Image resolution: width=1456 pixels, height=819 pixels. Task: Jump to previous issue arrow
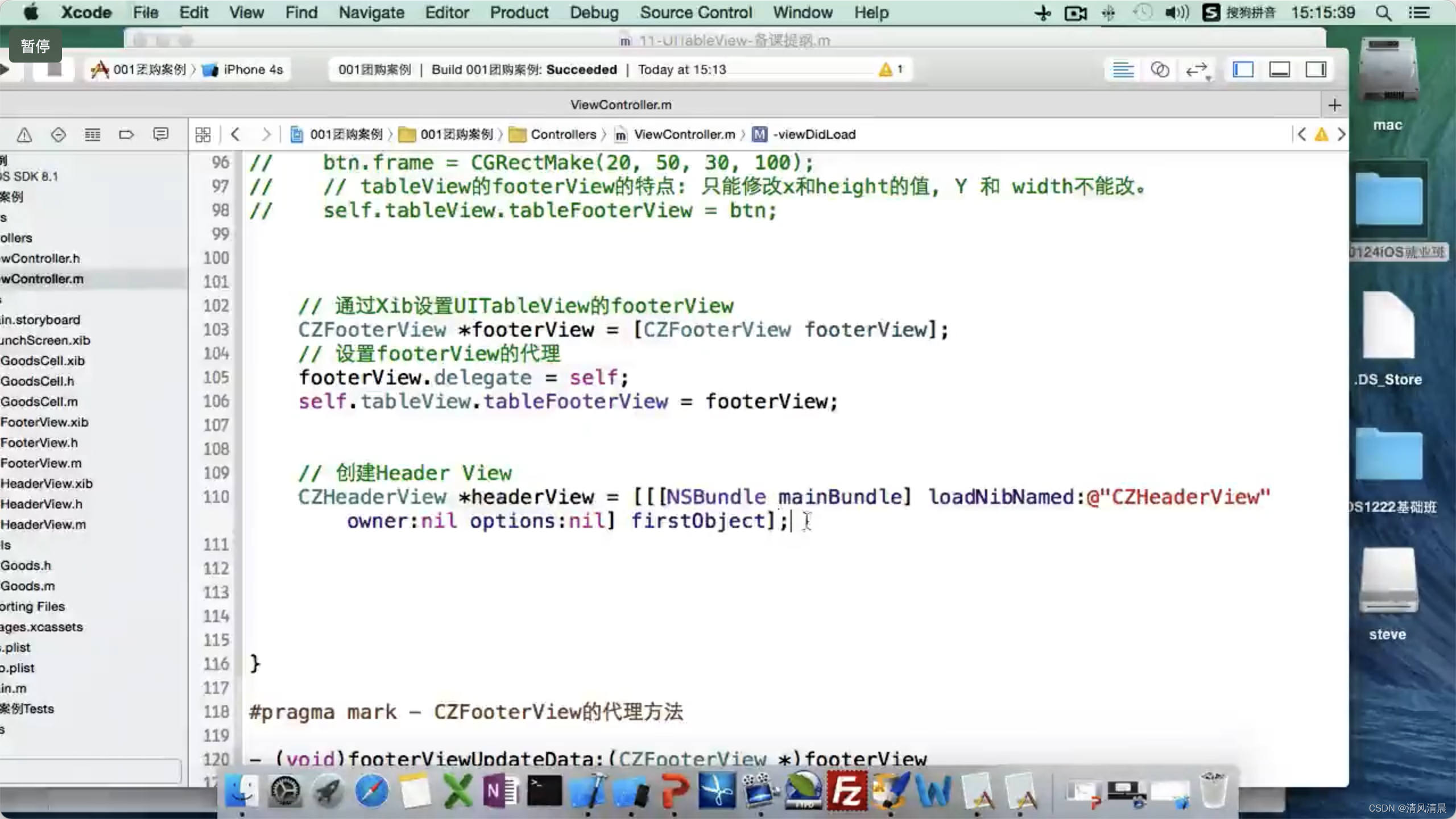coord(1301,135)
